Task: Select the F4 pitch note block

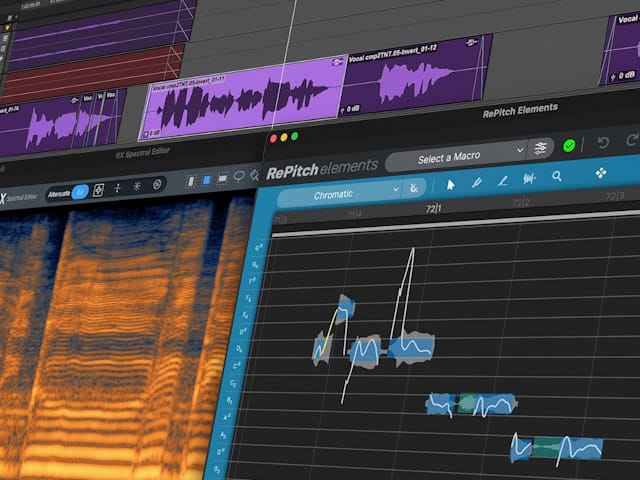Action: tap(347, 308)
